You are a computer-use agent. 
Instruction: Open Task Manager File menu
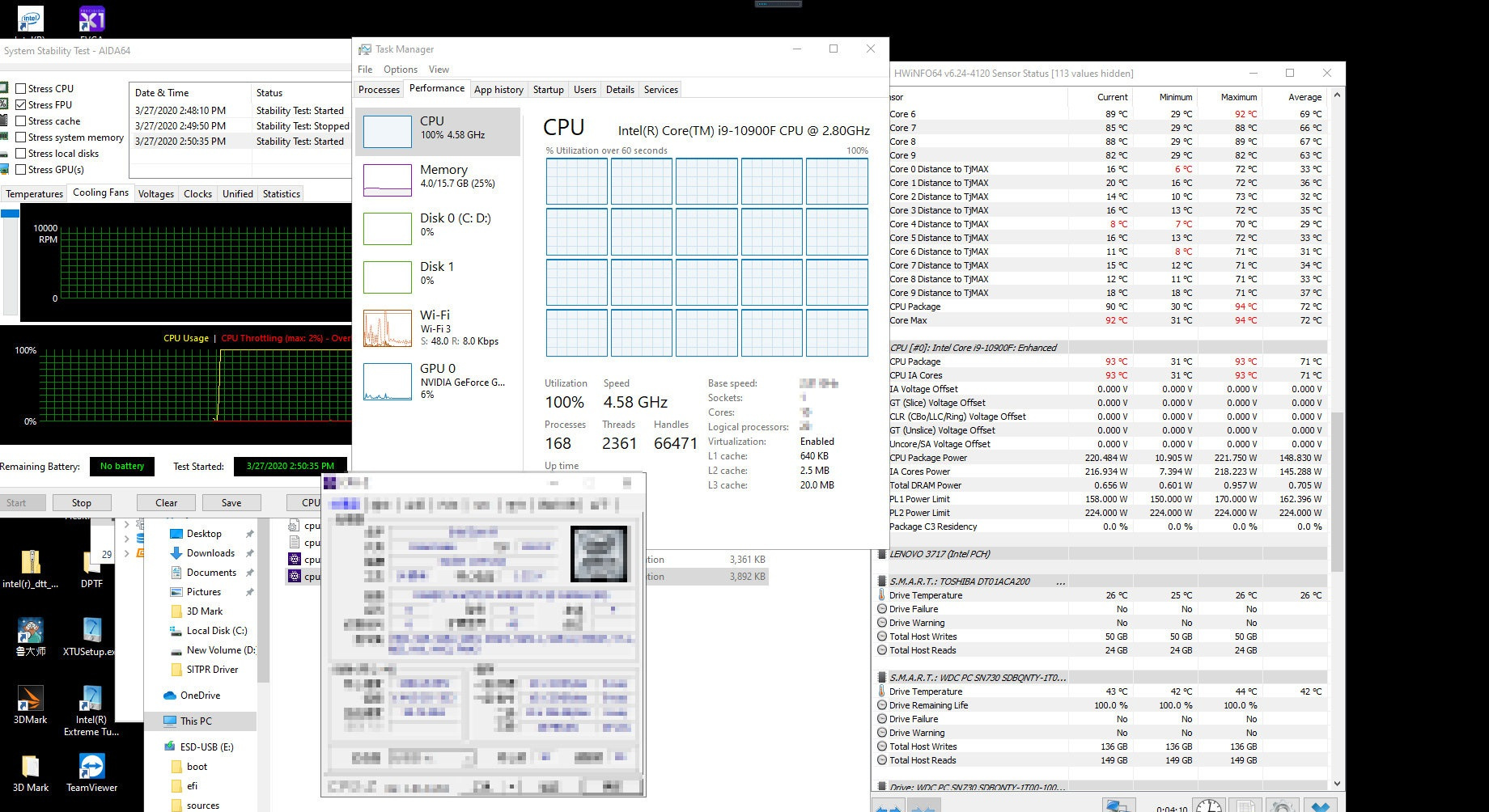point(365,70)
